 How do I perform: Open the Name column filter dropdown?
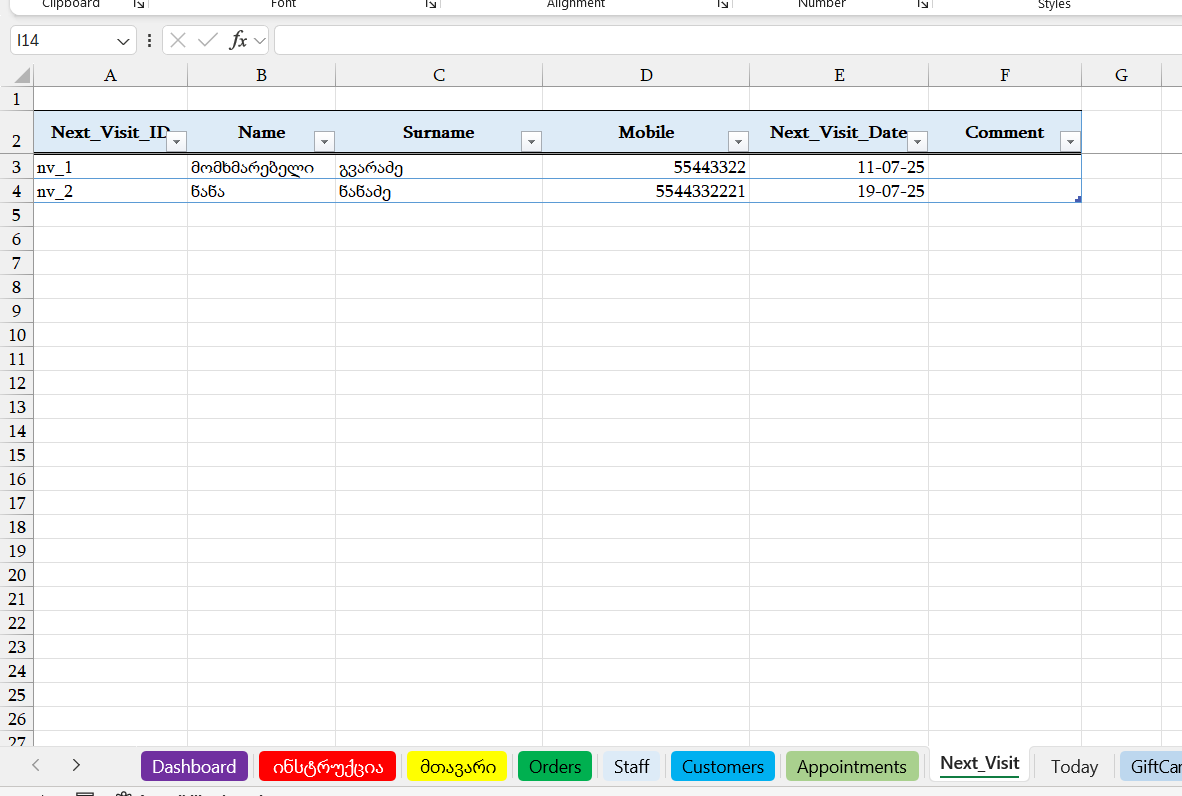pyautogui.click(x=324, y=142)
